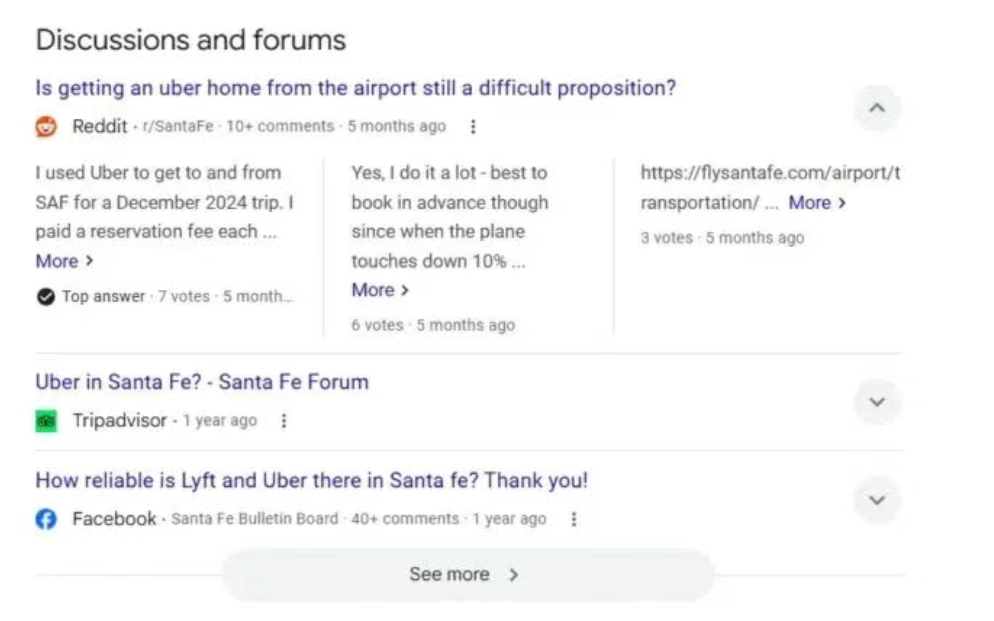Expand the Facebook Lyft and Uber result

(877, 501)
